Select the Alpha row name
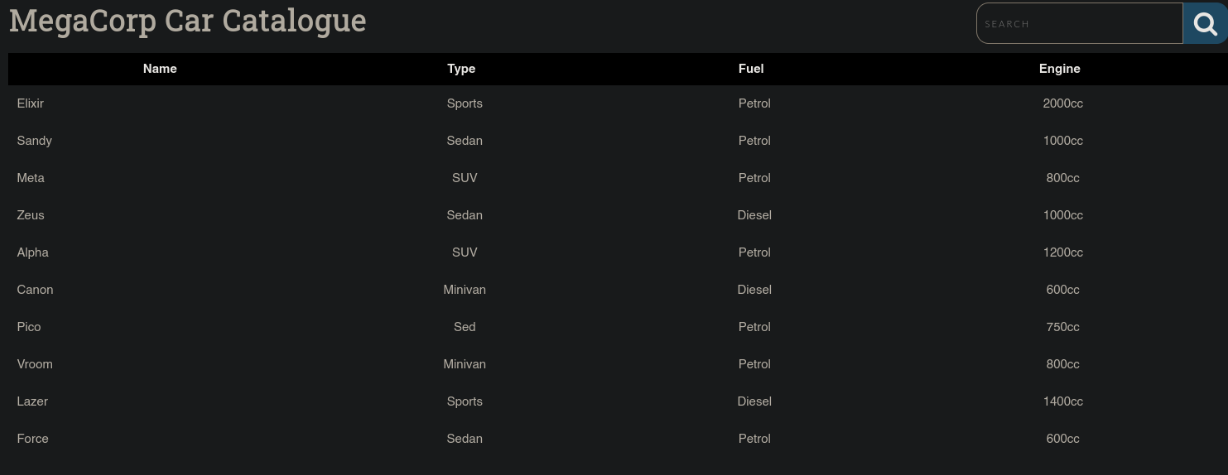The height and width of the screenshot is (475, 1228). tap(33, 253)
